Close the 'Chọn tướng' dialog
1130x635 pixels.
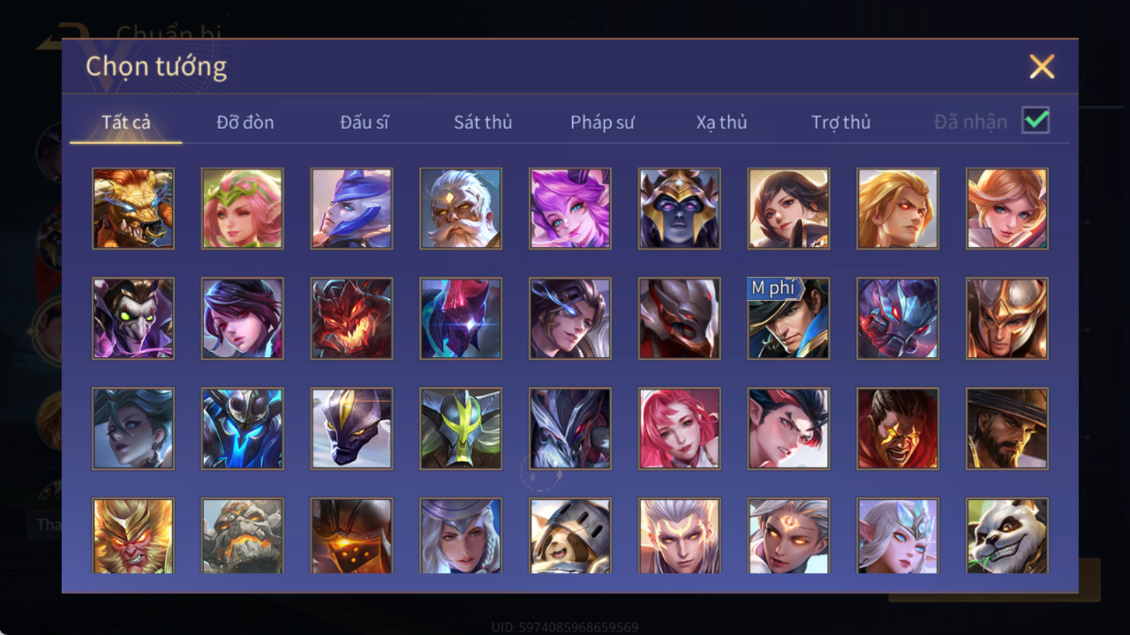[x=1041, y=66]
